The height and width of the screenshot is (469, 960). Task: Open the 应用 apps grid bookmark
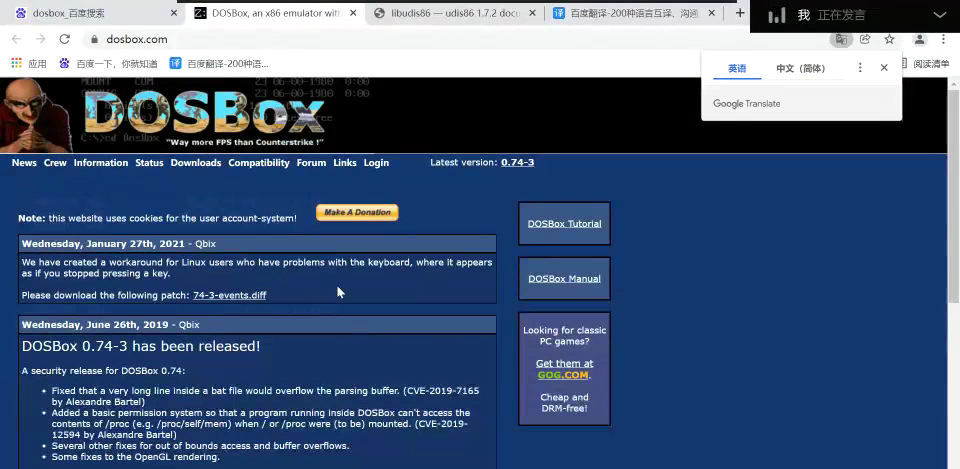[29, 63]
